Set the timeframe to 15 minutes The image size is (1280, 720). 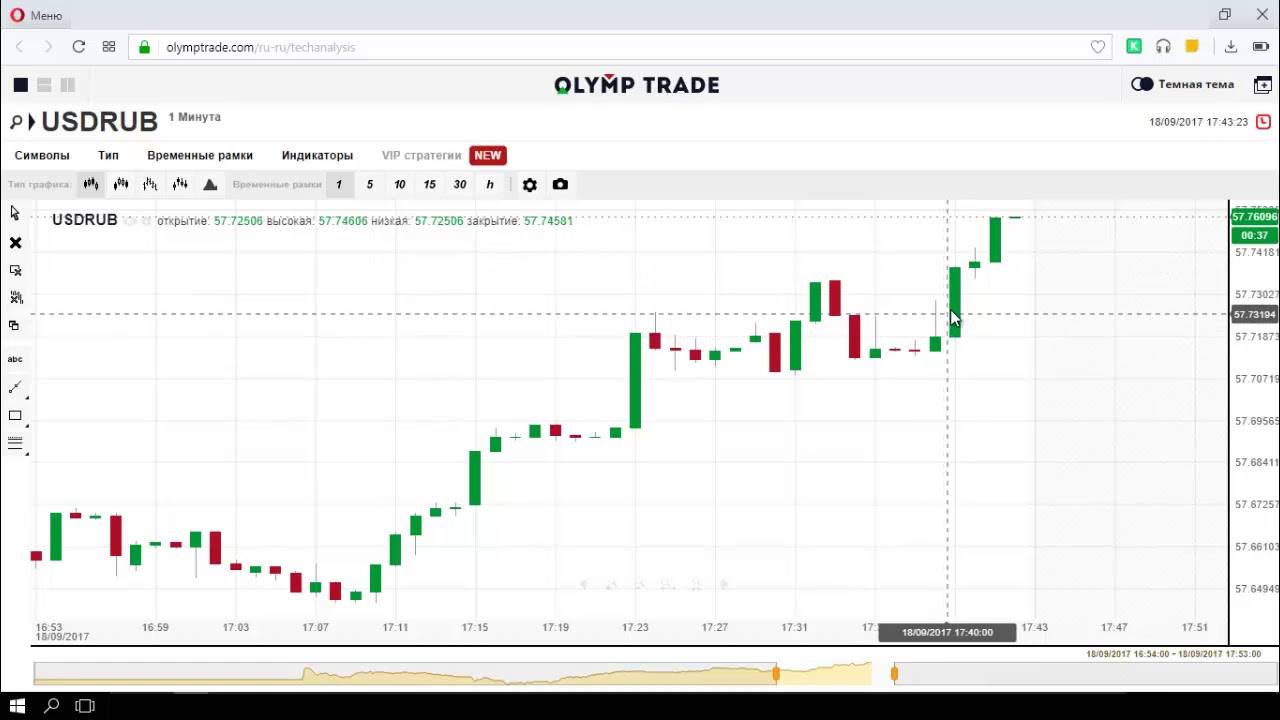(x=429, y=184)
